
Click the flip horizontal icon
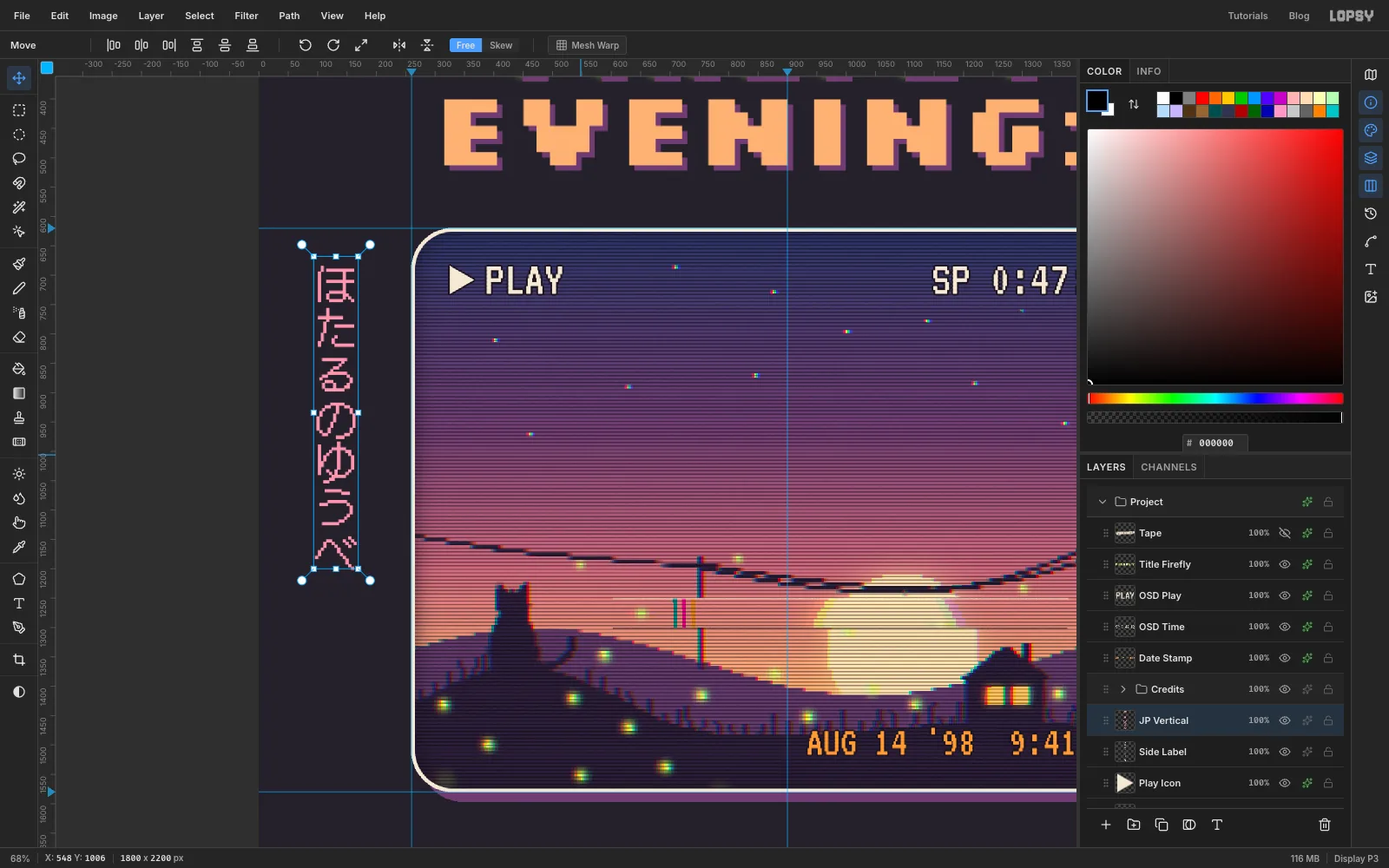(x=399, y=45)
